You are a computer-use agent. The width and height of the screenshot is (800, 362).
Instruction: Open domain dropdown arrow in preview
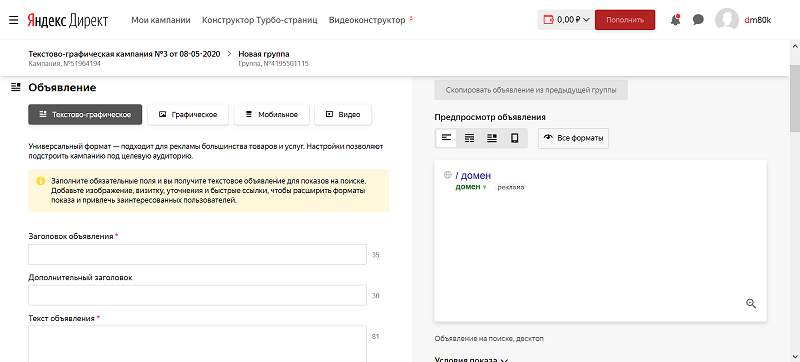click(x=485, y=187)
